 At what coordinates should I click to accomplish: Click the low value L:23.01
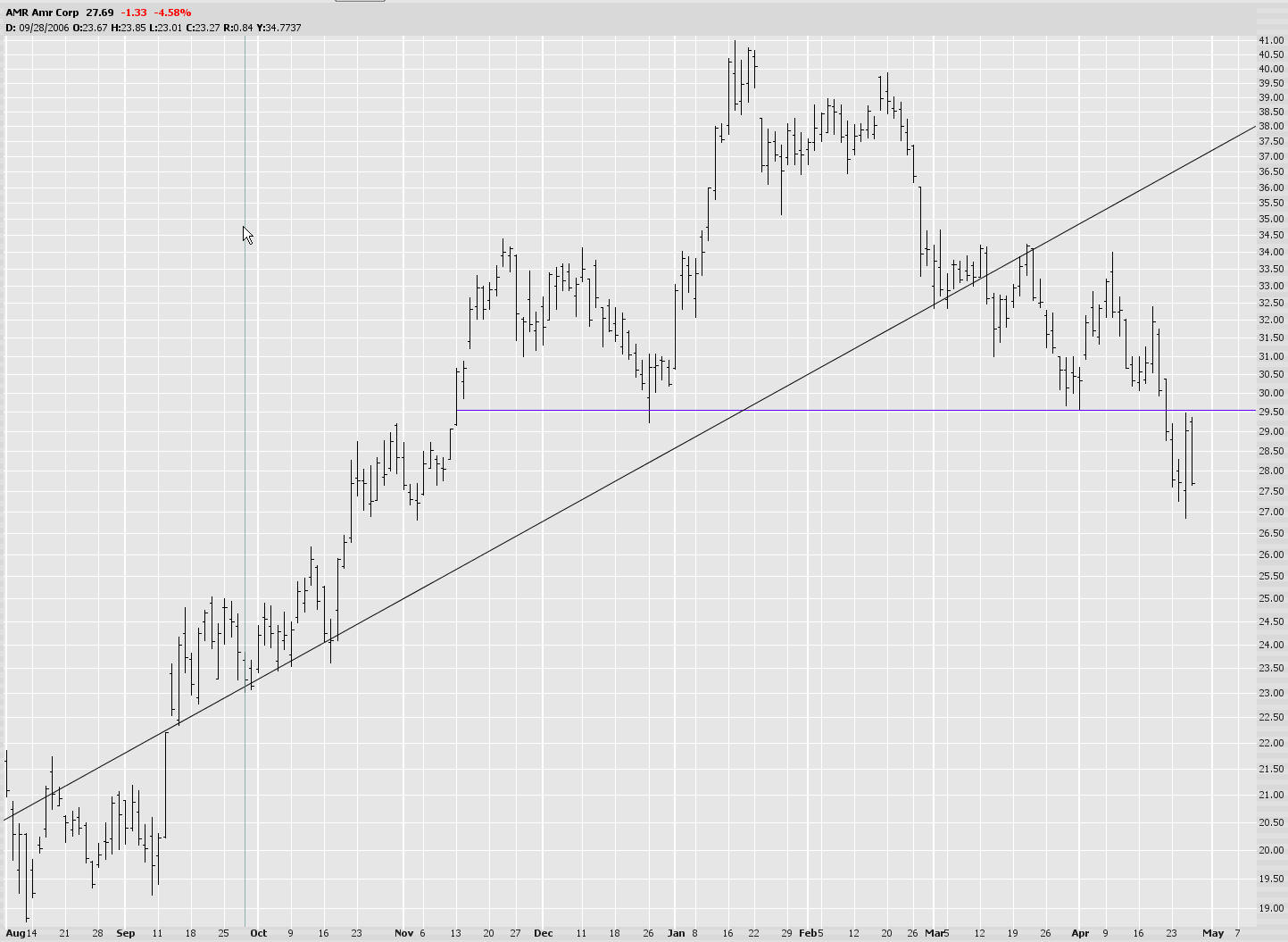pyautogui.click(x=164, y=28)
